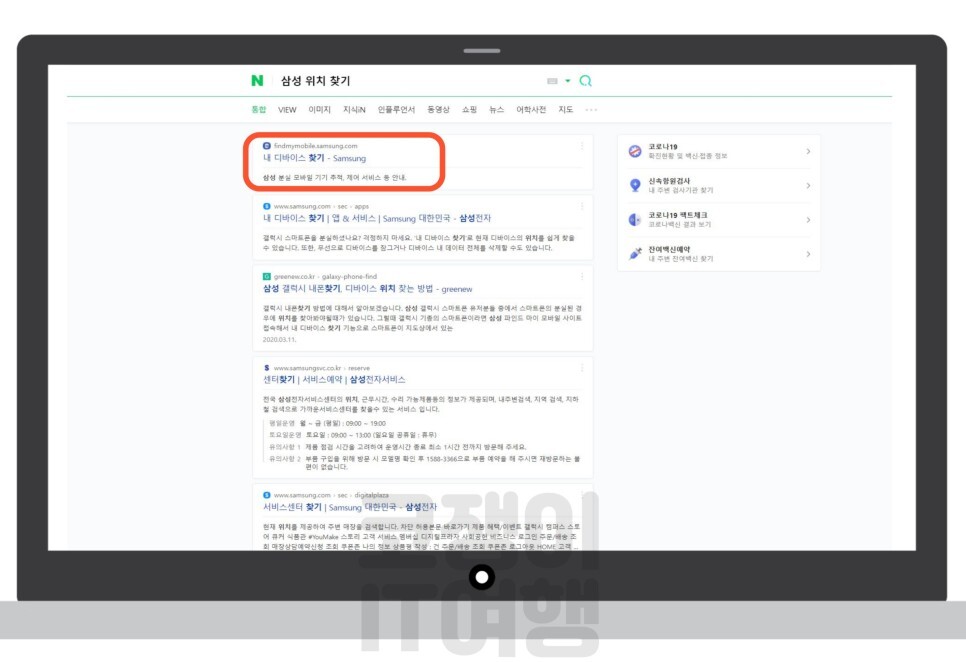Open findmymobile.samsung.com URL link

pos(315,146)
